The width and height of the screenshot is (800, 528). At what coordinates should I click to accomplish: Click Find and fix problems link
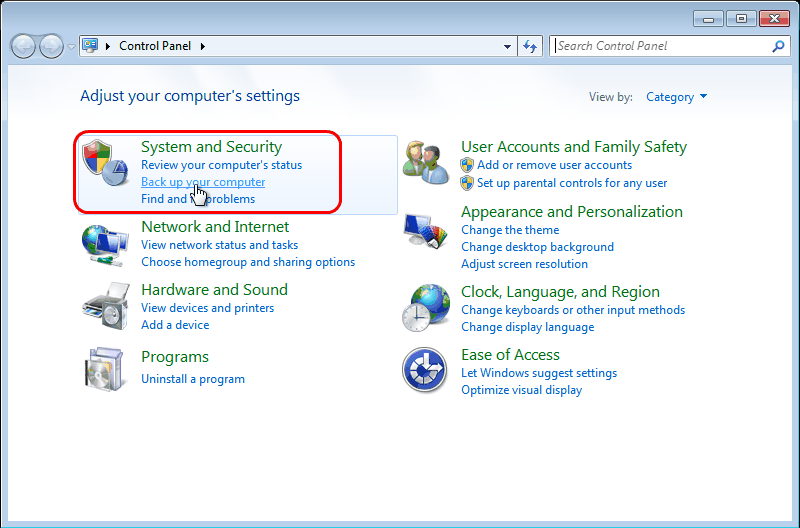198,199
